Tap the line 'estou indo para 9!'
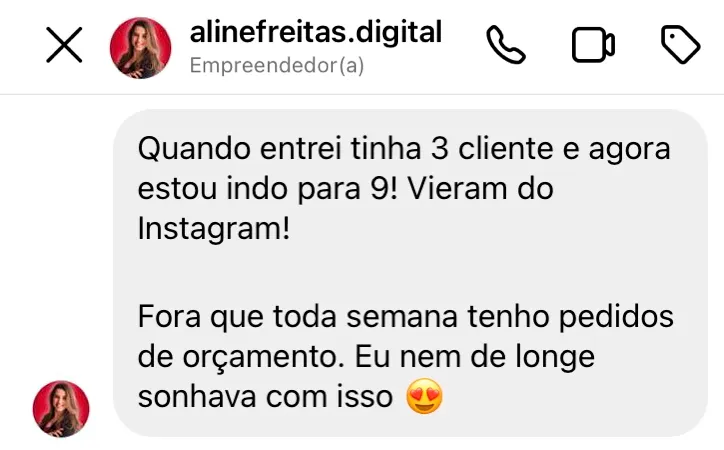 [267, 189]
